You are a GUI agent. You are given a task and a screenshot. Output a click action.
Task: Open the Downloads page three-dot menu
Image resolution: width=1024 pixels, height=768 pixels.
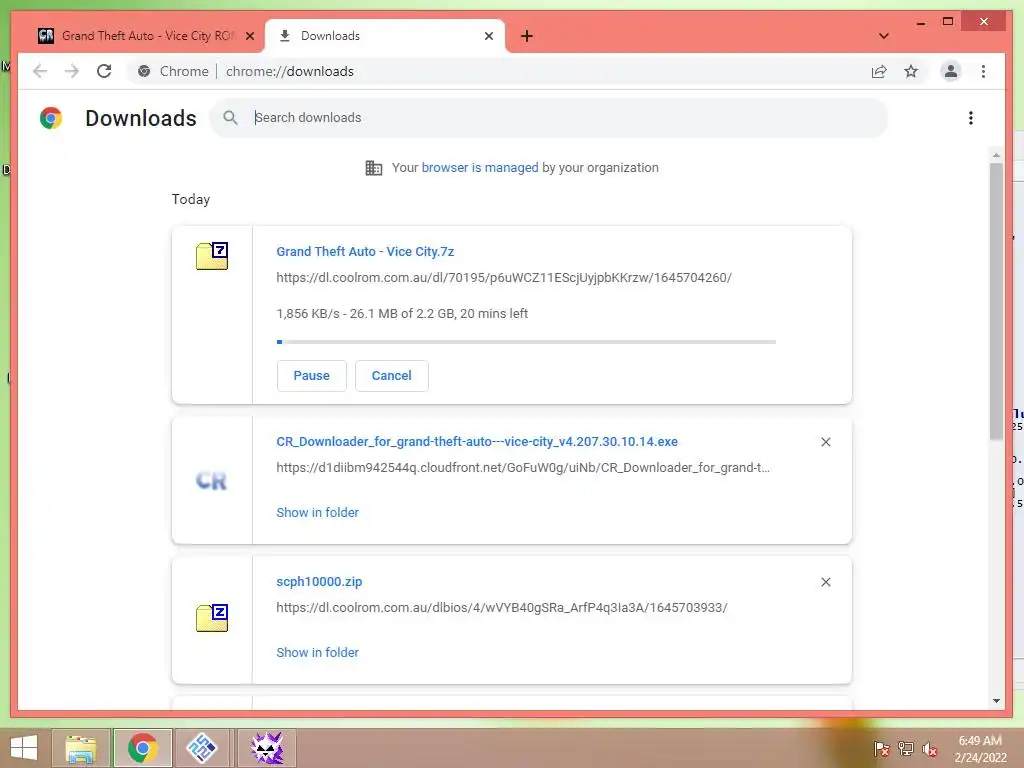tap(970, 118)
